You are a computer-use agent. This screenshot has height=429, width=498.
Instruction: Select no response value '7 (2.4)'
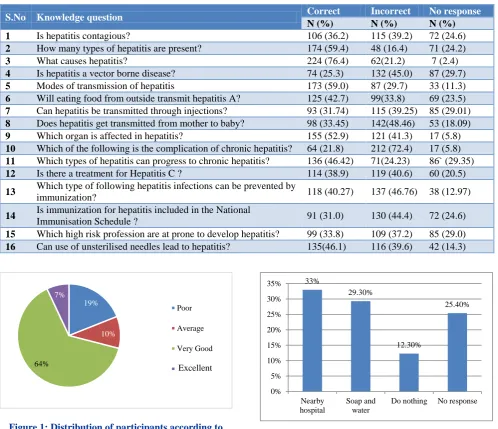click(x=445, y=61)
